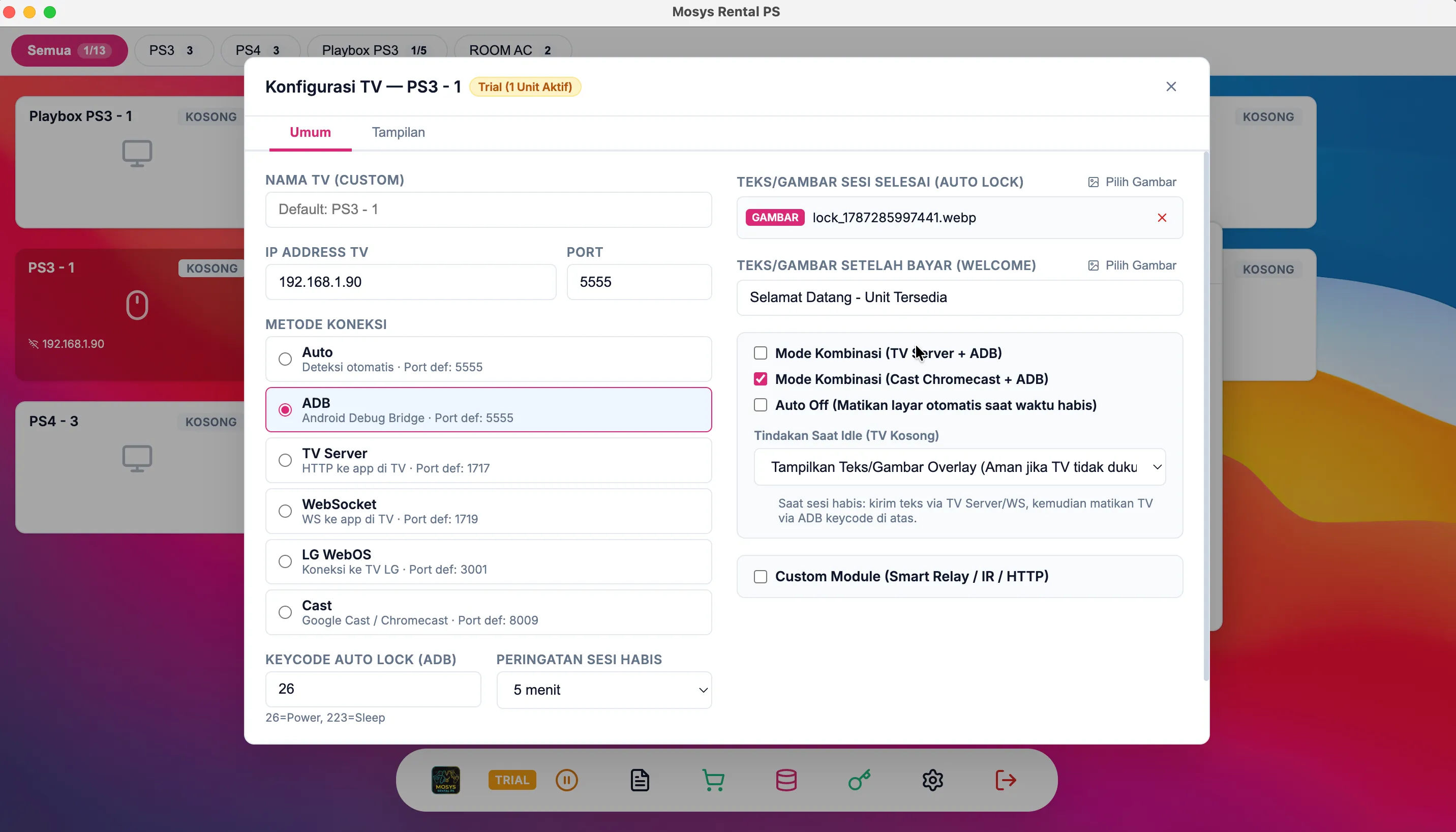Close the Konfigurasi TV dialog with X
The width and height of the screenshot is (1456, 832).
click(1171, 86)
